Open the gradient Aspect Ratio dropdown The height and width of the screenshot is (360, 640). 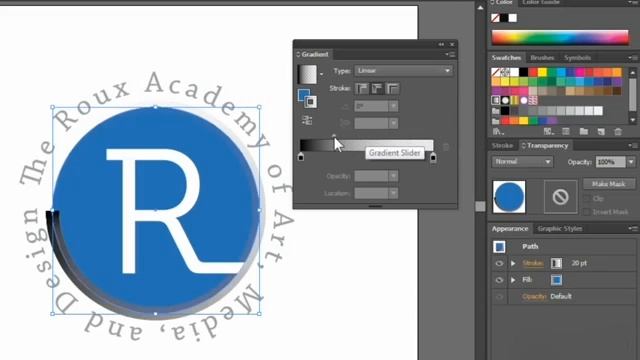click(393, 123)
